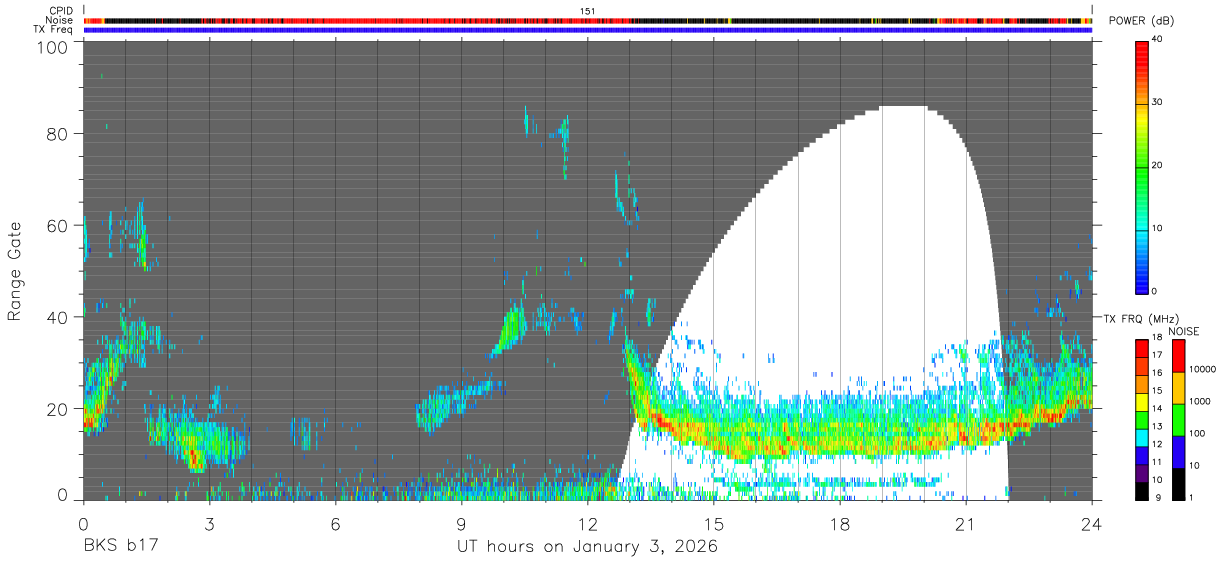Click the 10000 noise legend label
Image resolution: width=1228 pixels, height=567 pixels.
click(1204, 369)
